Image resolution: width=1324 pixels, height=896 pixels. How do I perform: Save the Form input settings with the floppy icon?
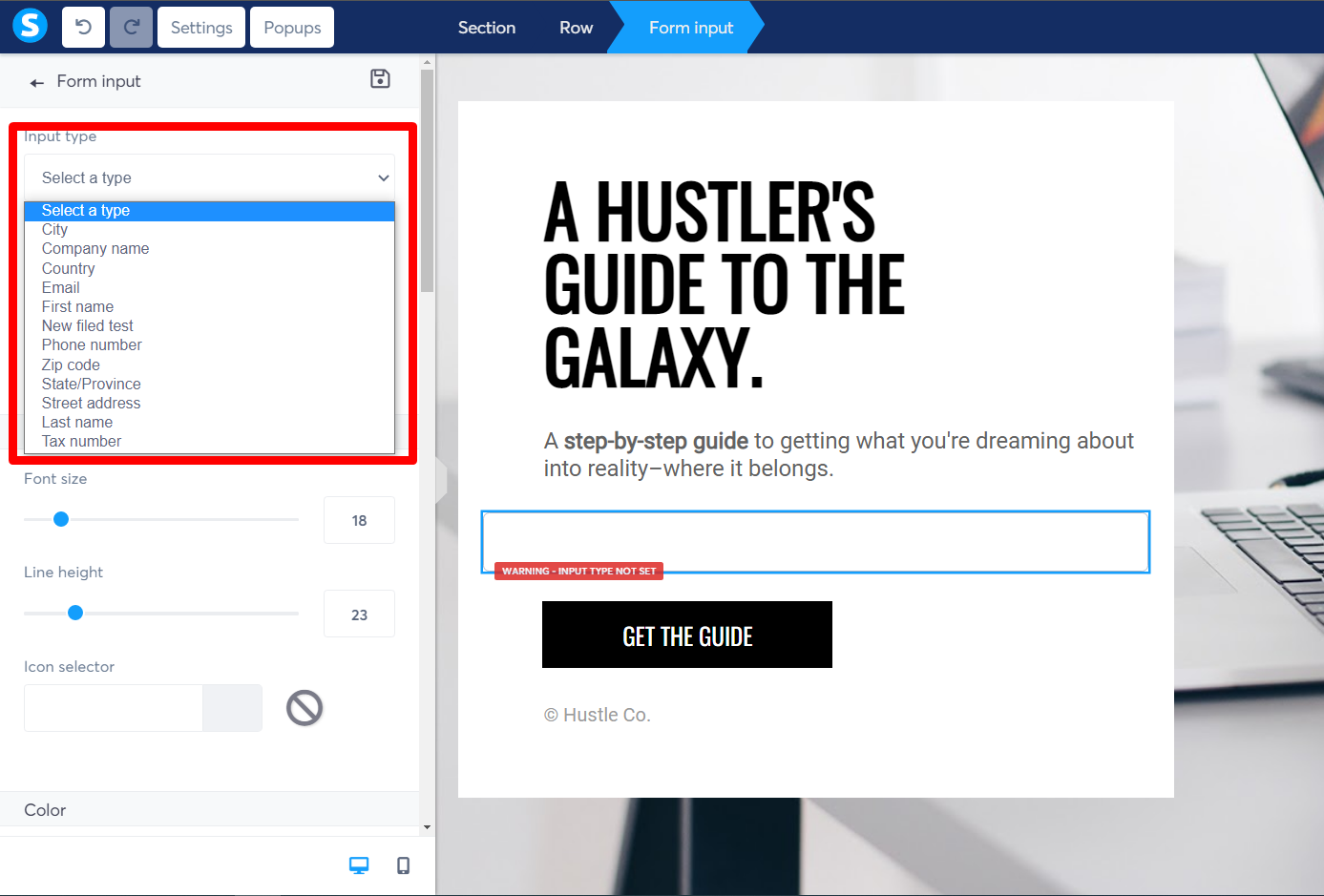tap(380, 79)
